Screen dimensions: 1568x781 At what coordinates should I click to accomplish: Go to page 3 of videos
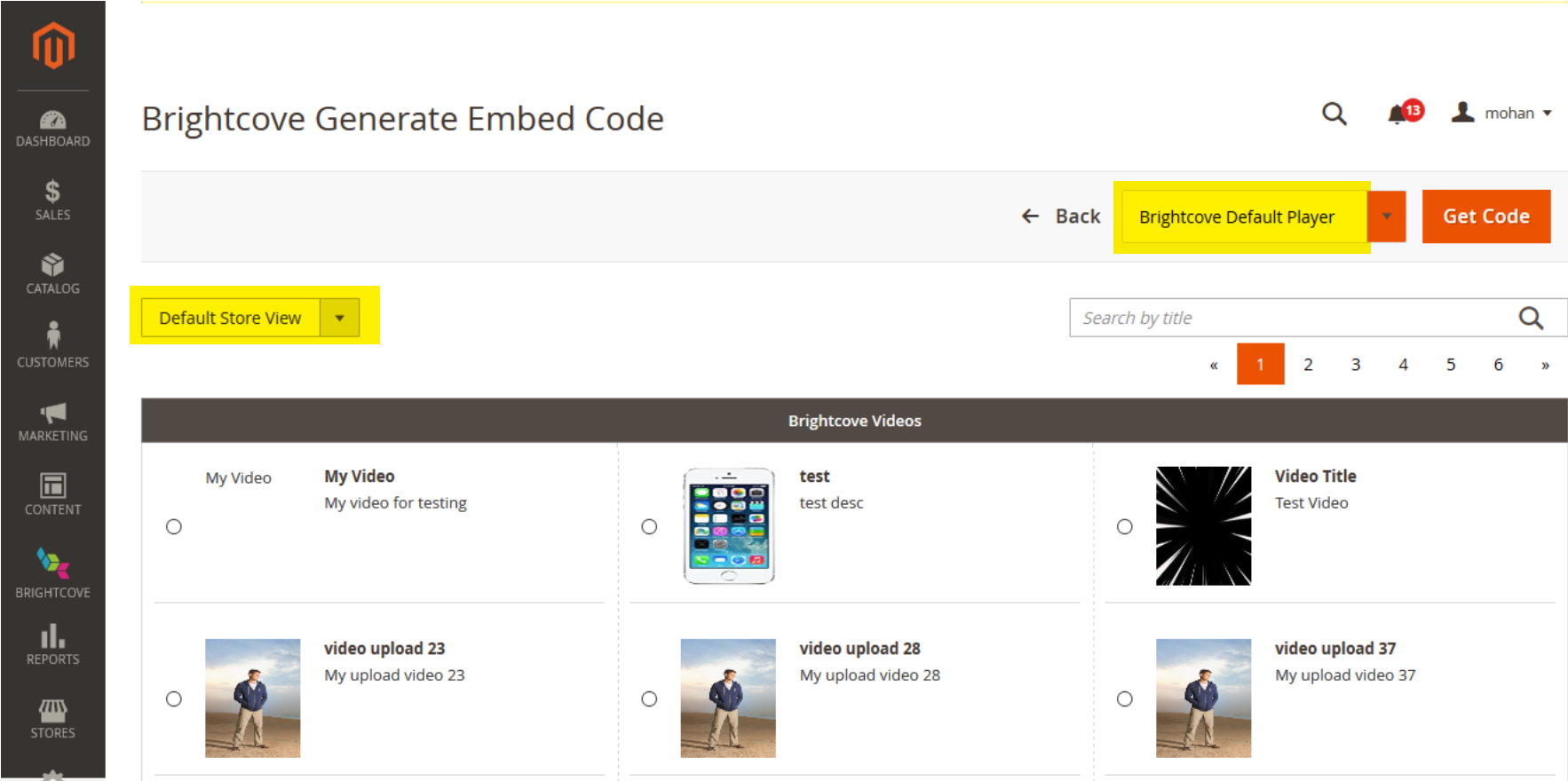coord(1356,364)
